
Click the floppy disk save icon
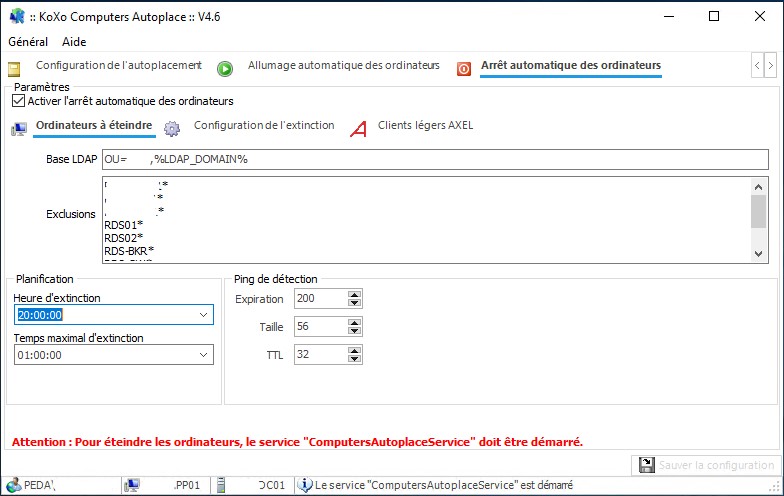coord(646,465)
